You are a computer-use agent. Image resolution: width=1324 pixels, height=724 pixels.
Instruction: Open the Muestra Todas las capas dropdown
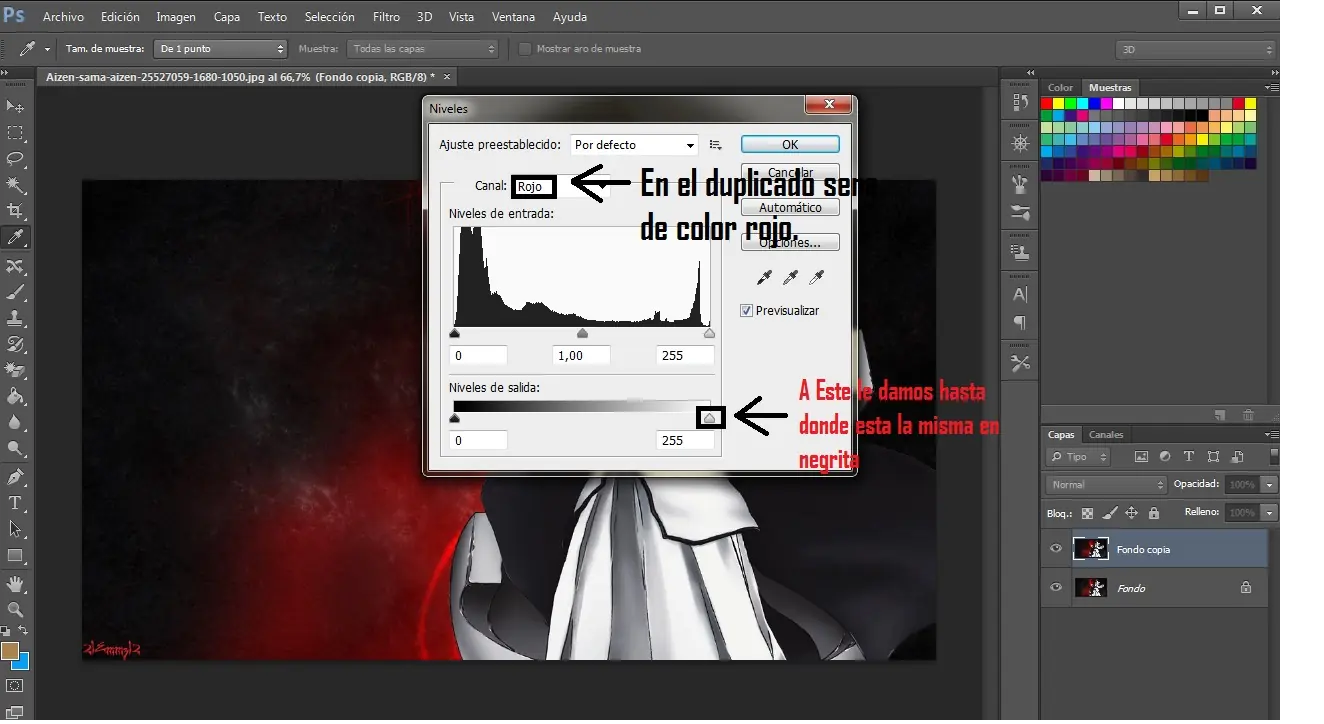[423, 49]
